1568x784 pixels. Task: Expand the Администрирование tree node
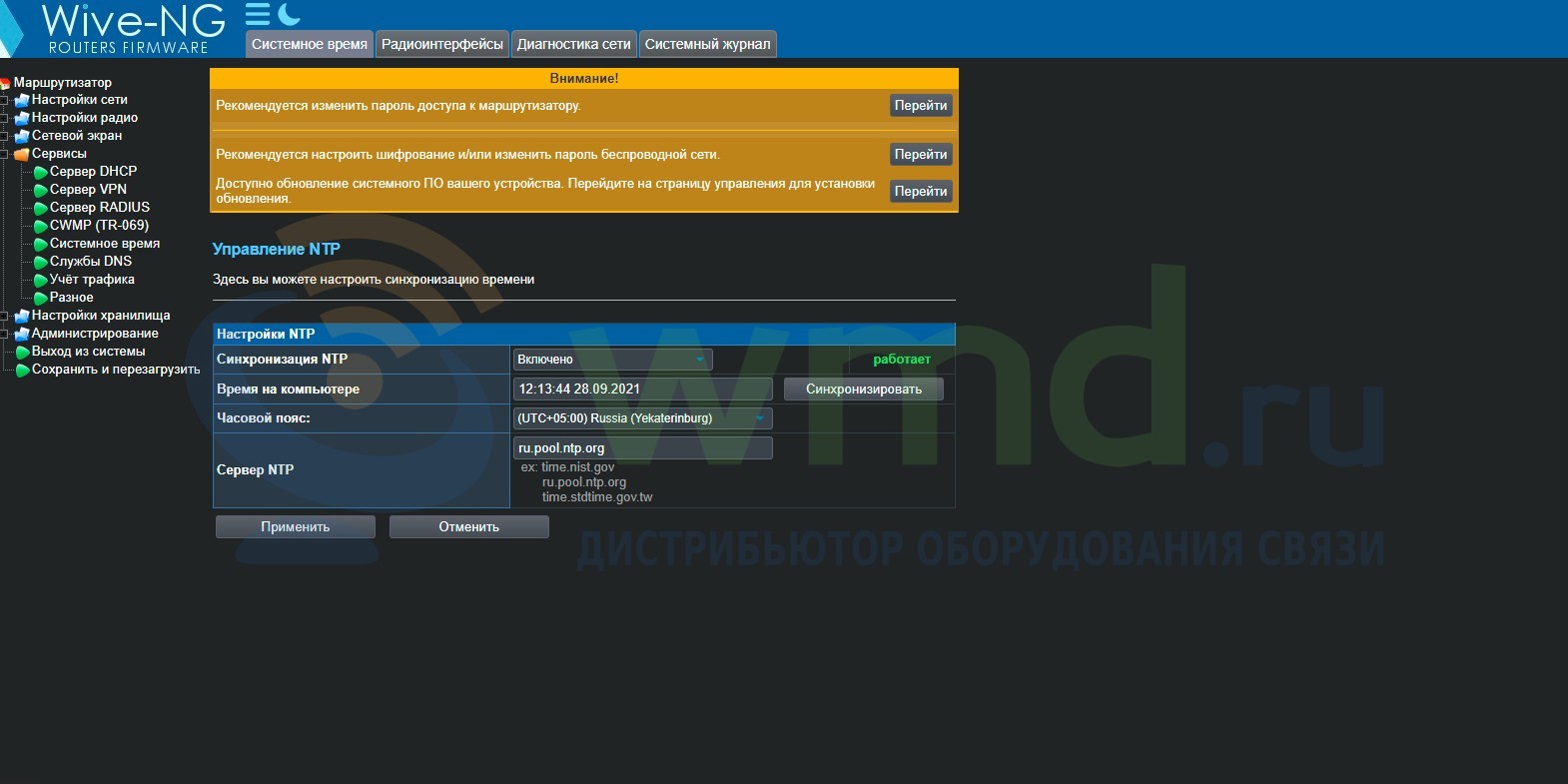click(5, 334)
